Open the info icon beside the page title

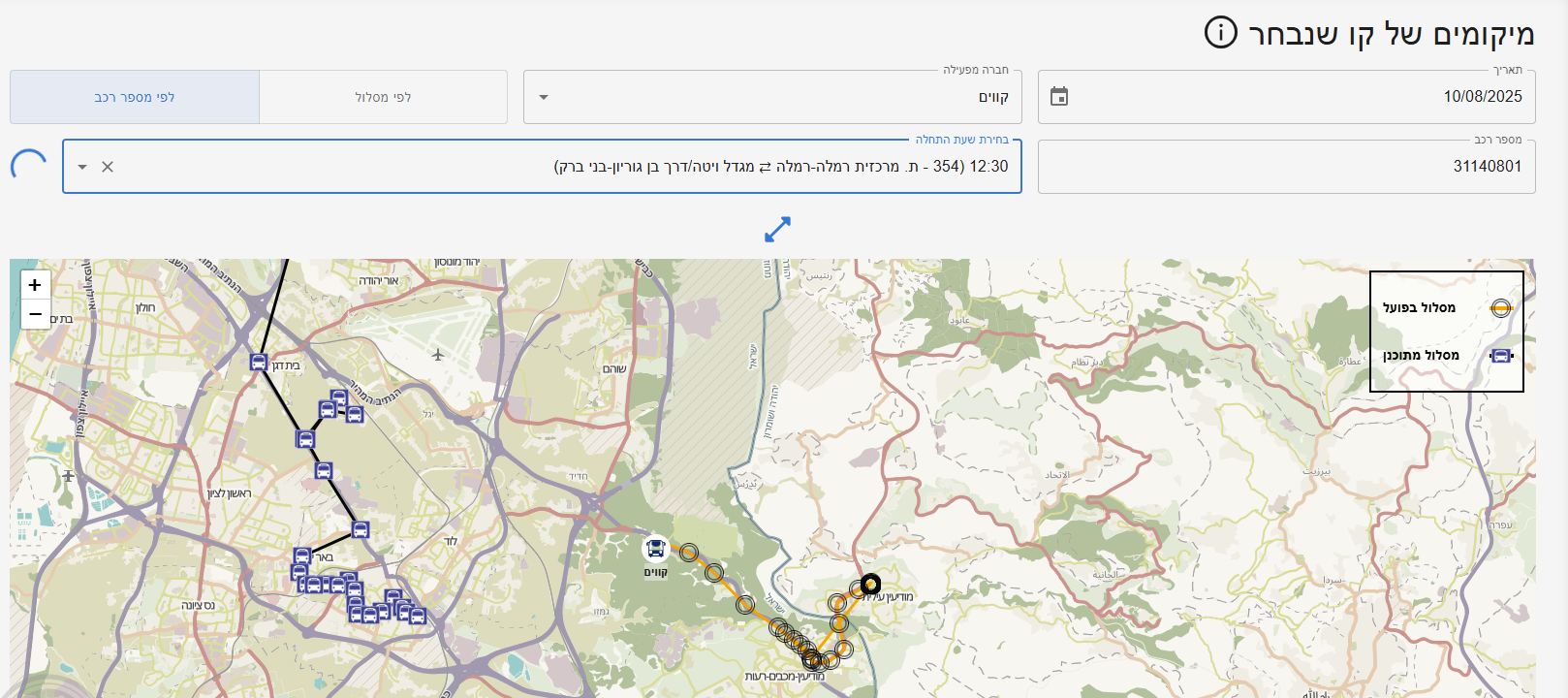1221,33
